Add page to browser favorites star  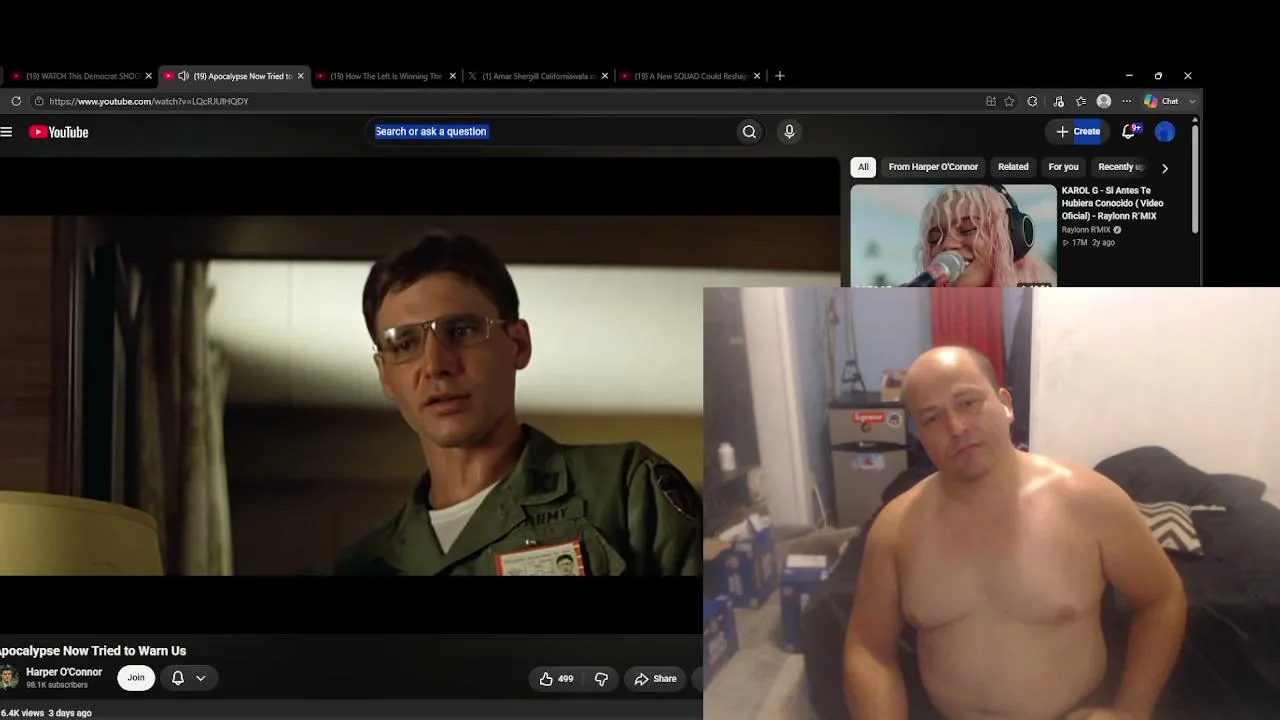click(1009, 101)
